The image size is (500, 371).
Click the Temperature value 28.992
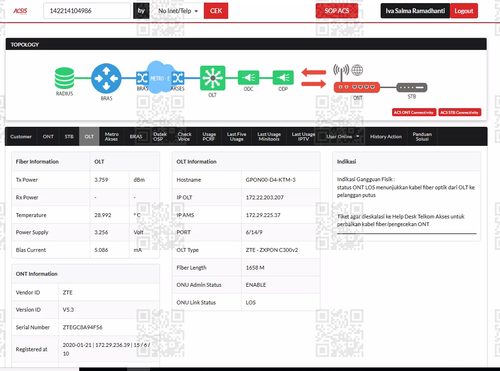(103, 215)
